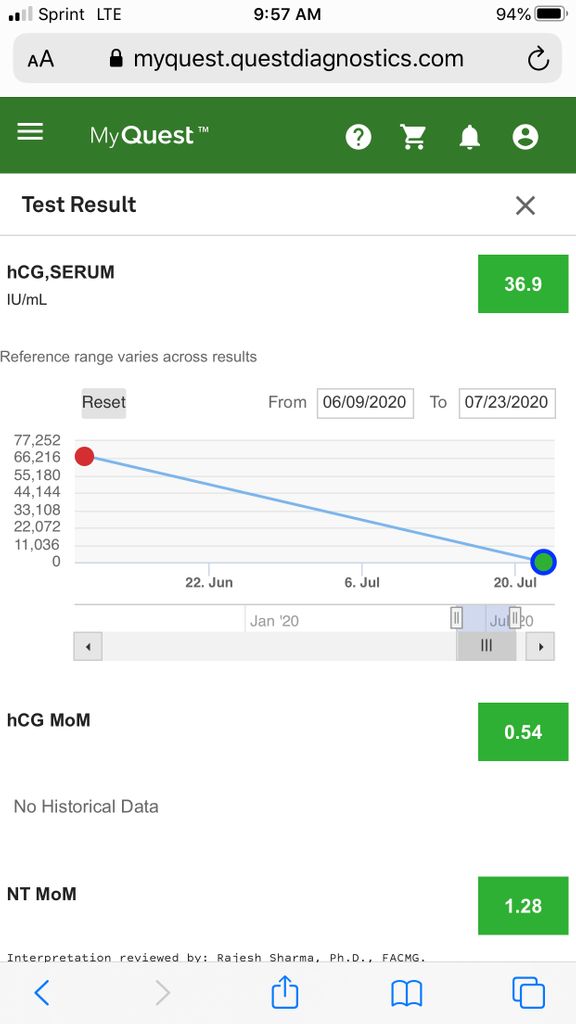
Task: Open the help question mark icon
Action: (x=359, y=137)
